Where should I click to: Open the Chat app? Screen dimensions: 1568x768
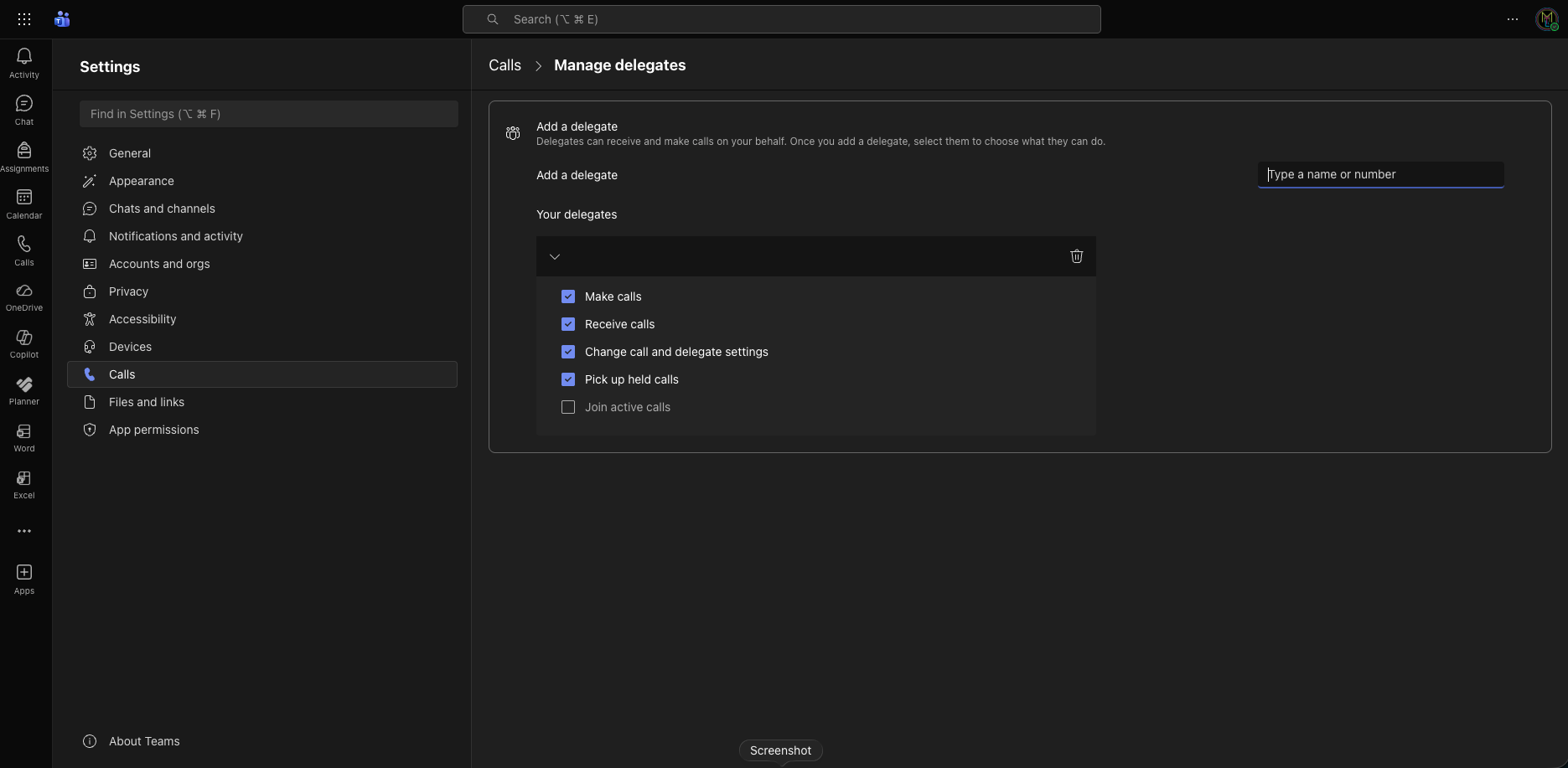24,110
